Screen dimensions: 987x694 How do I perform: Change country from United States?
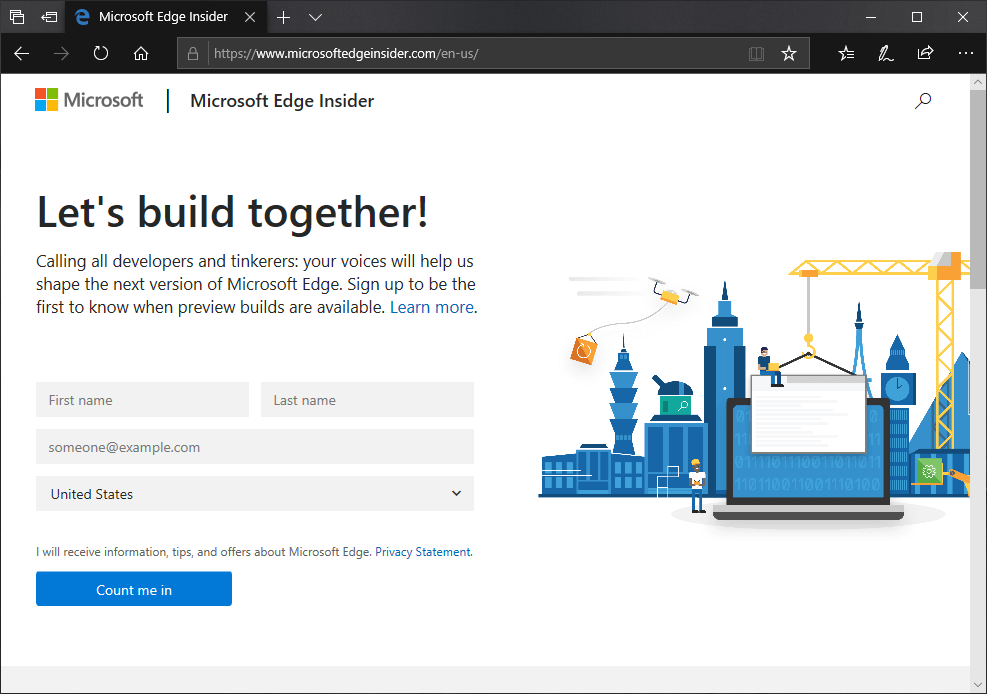(x=255, y=493)
